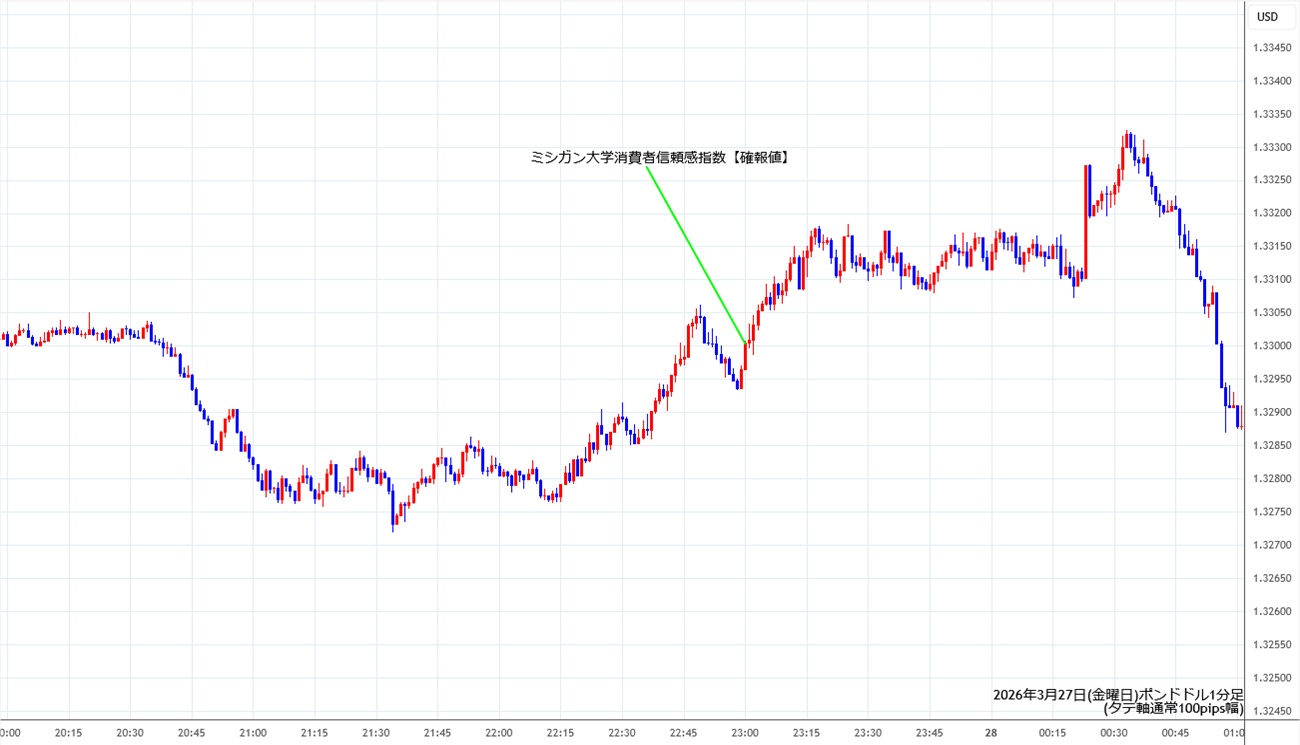1300x745 pixels.
Task: Click the 1.33450 price axis label
Action: tap(1271, 47)
